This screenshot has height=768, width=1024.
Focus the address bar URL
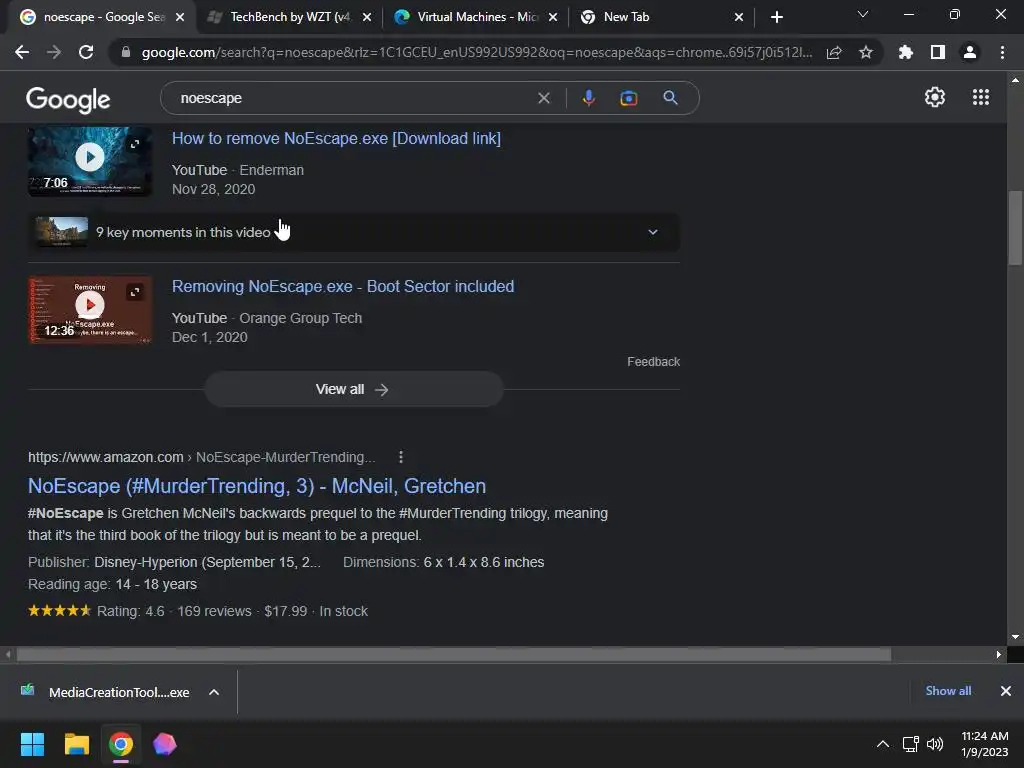click(477, 52)
